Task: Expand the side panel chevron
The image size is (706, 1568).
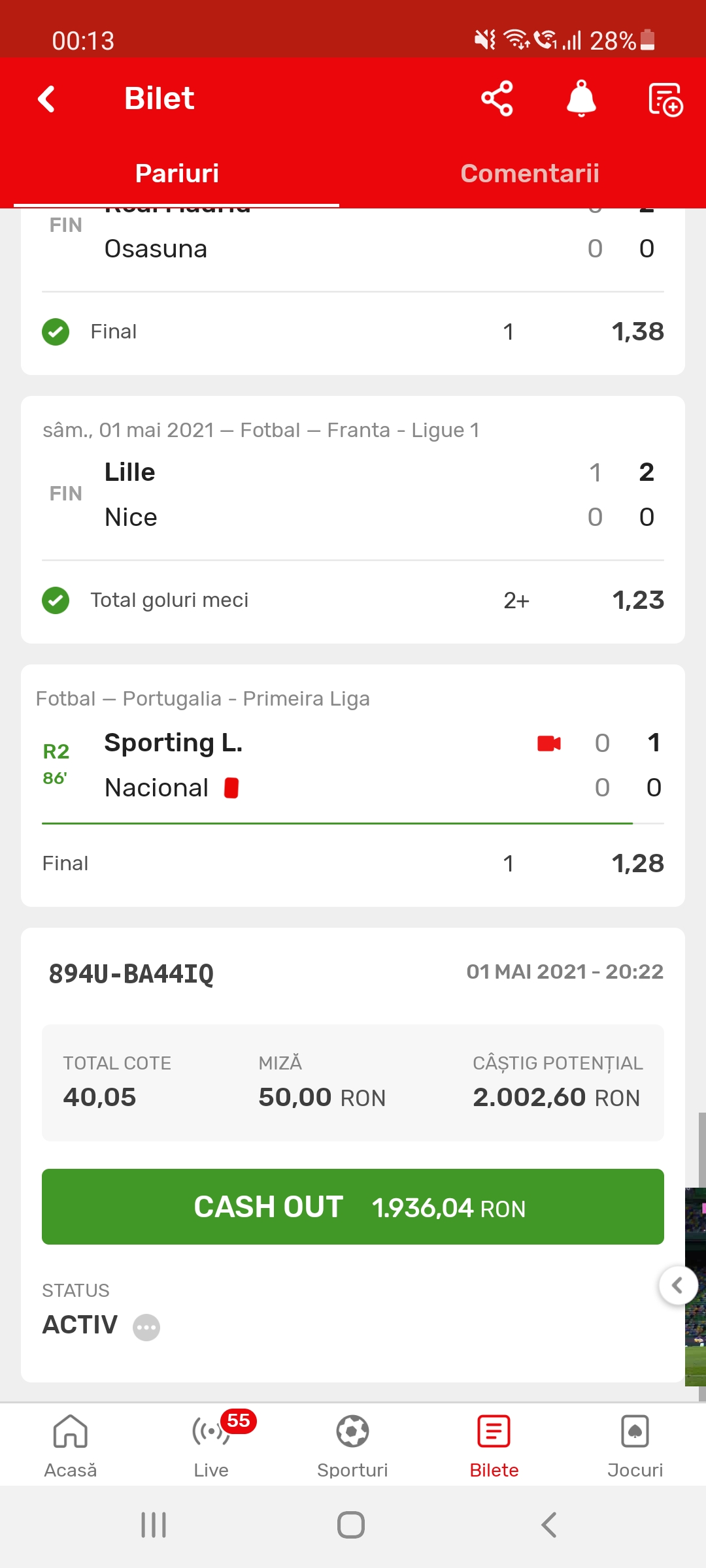Action: coord(678,1286)
